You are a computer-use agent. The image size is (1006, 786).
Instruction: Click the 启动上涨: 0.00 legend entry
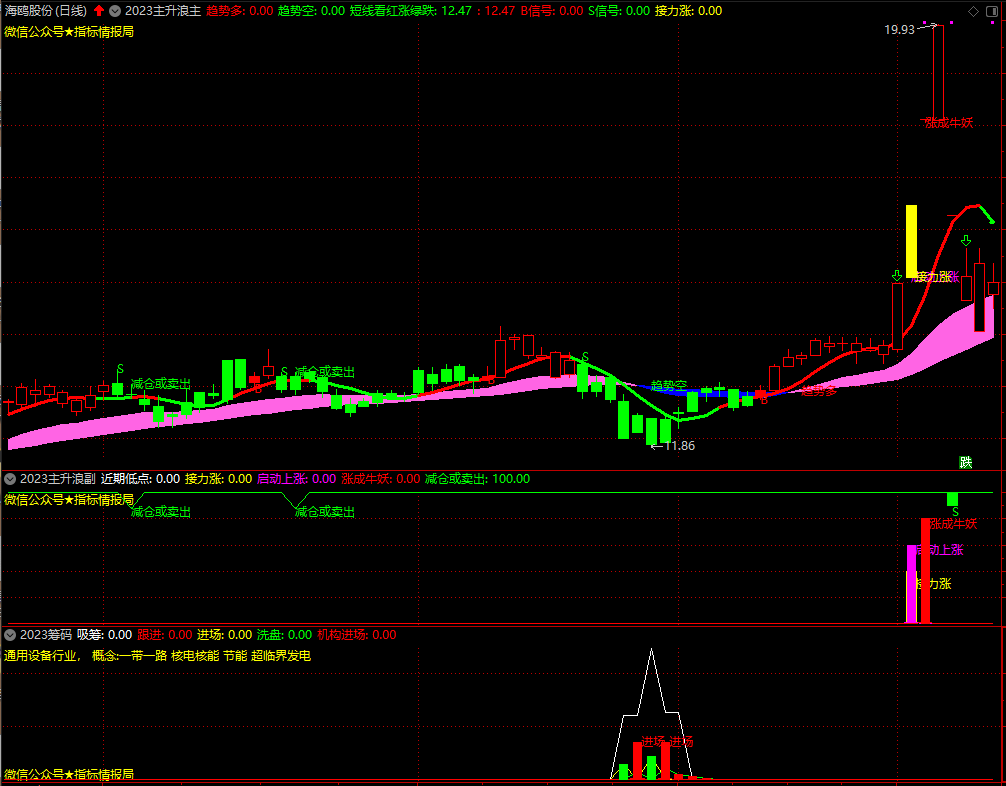click(x=296, y=479)
